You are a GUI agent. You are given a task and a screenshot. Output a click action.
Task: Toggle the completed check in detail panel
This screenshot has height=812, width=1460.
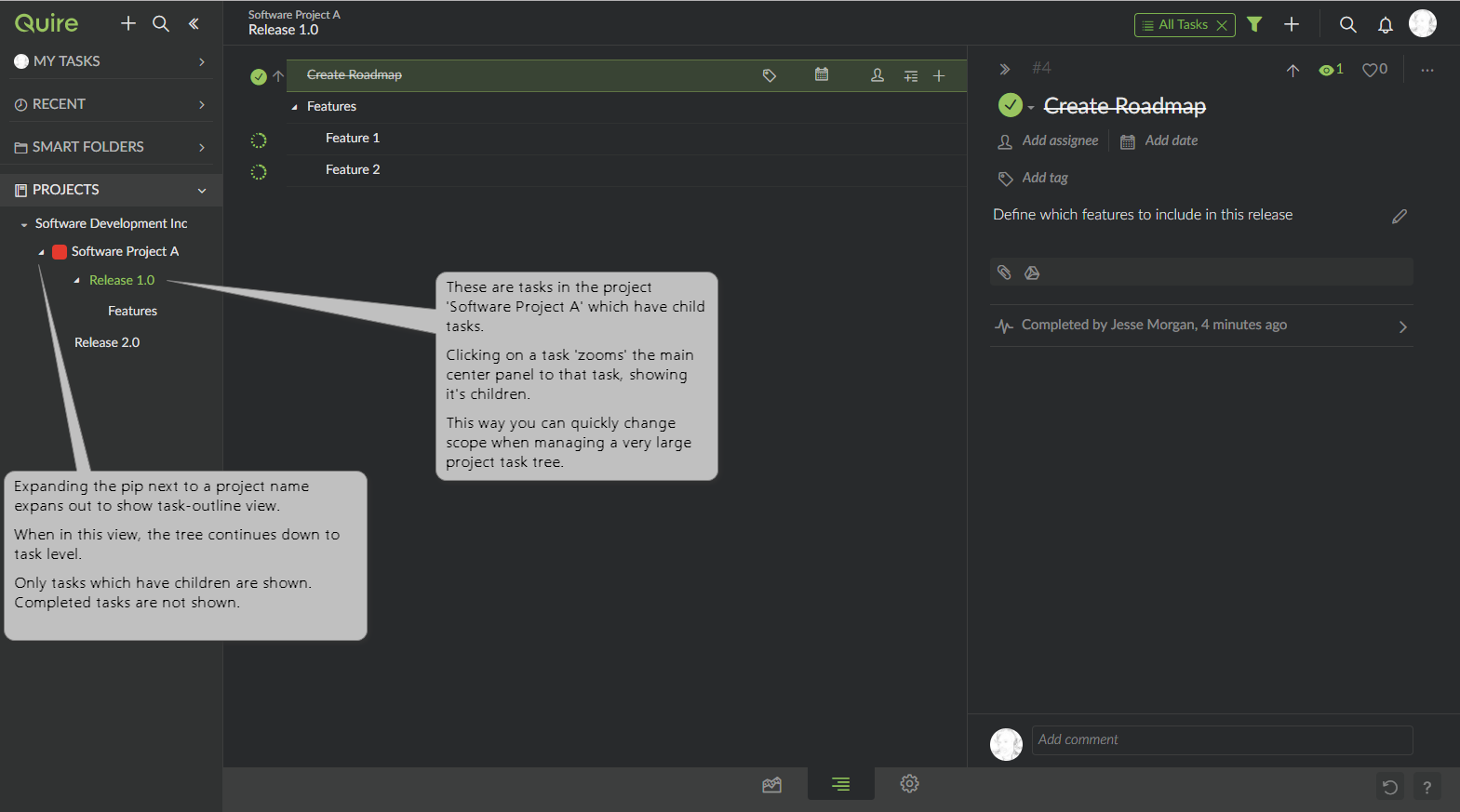coord(1011,105)
